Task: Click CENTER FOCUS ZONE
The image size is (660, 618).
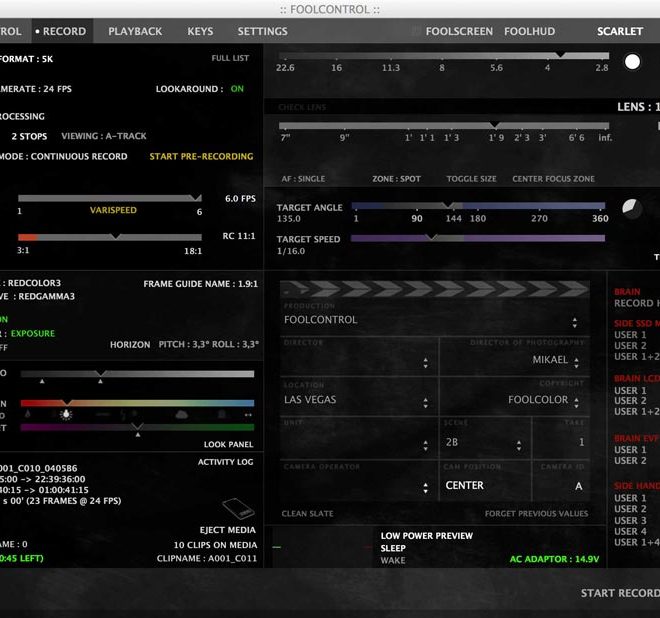Action: pos(553,179)
